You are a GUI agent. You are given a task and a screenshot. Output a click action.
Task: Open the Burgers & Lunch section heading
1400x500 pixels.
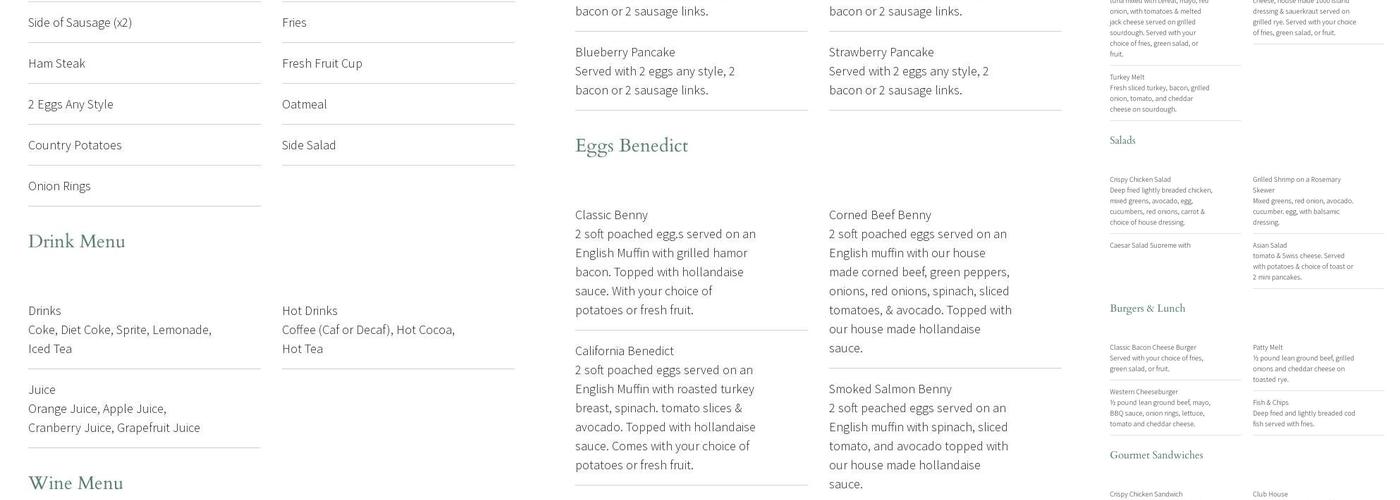coord(1147,309)
